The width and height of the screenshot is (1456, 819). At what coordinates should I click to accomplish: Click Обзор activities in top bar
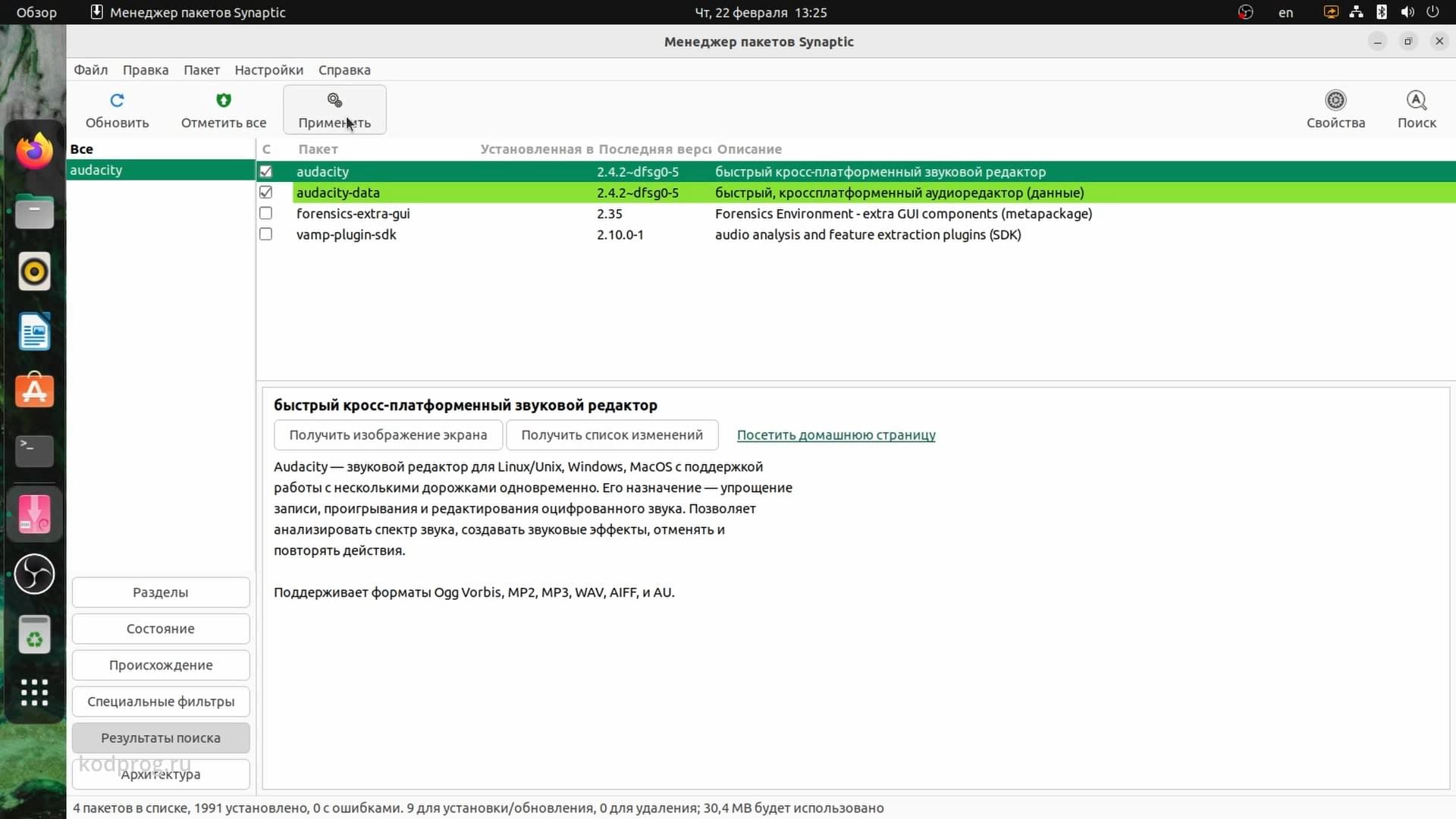36,12
